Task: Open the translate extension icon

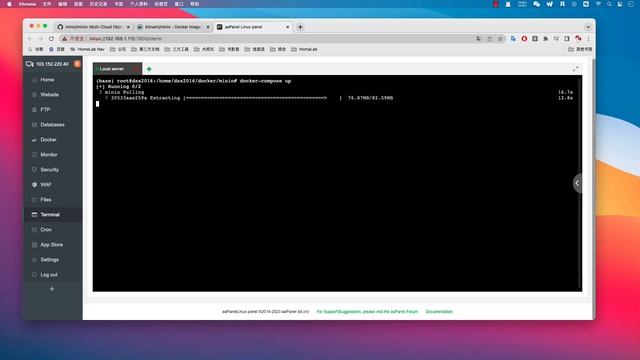Action: (513, 38)
